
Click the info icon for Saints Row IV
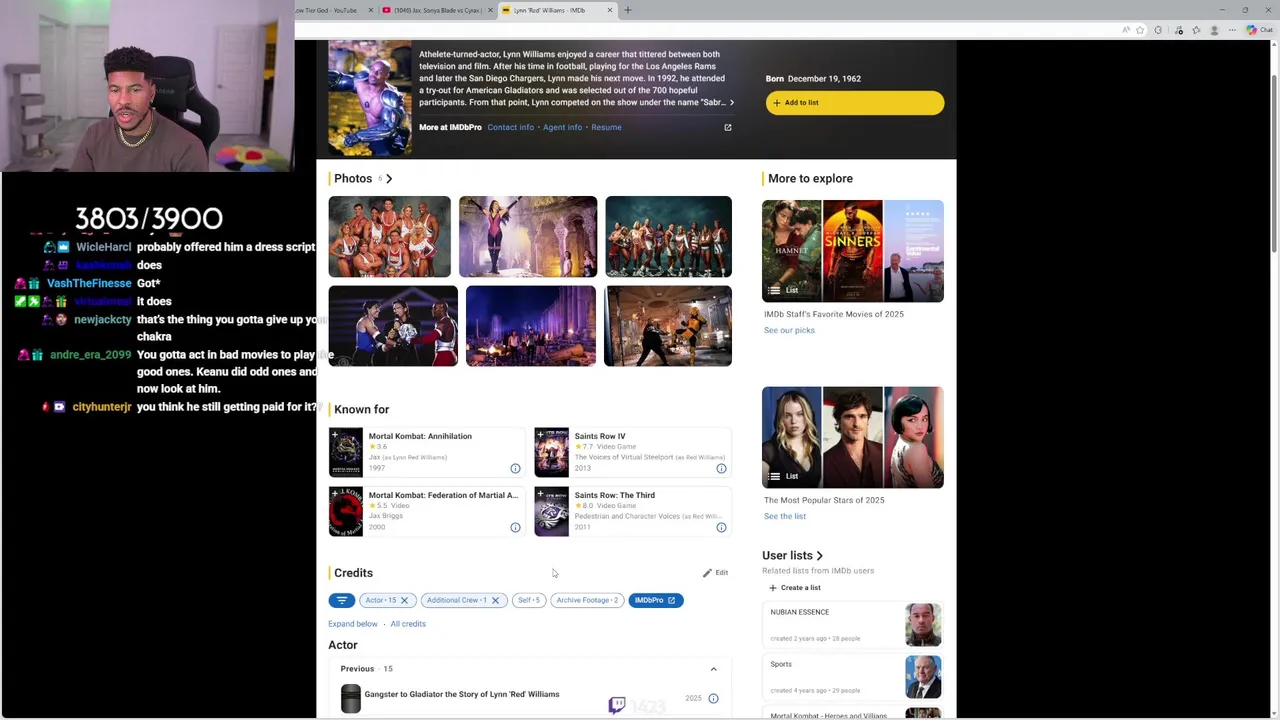(721, 468)
